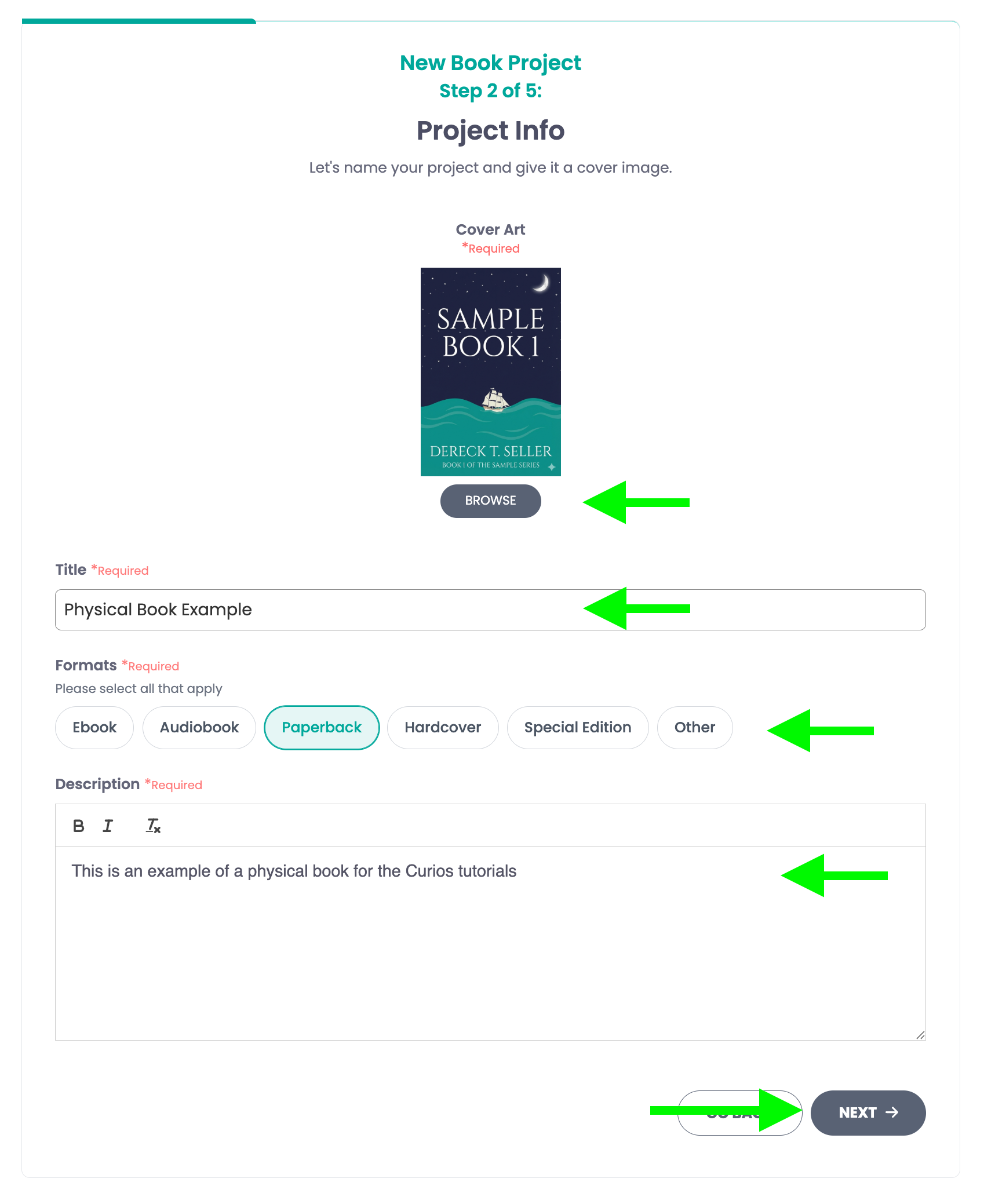
Task: Enable the Ebook format
Action: (x=94, y=727)
